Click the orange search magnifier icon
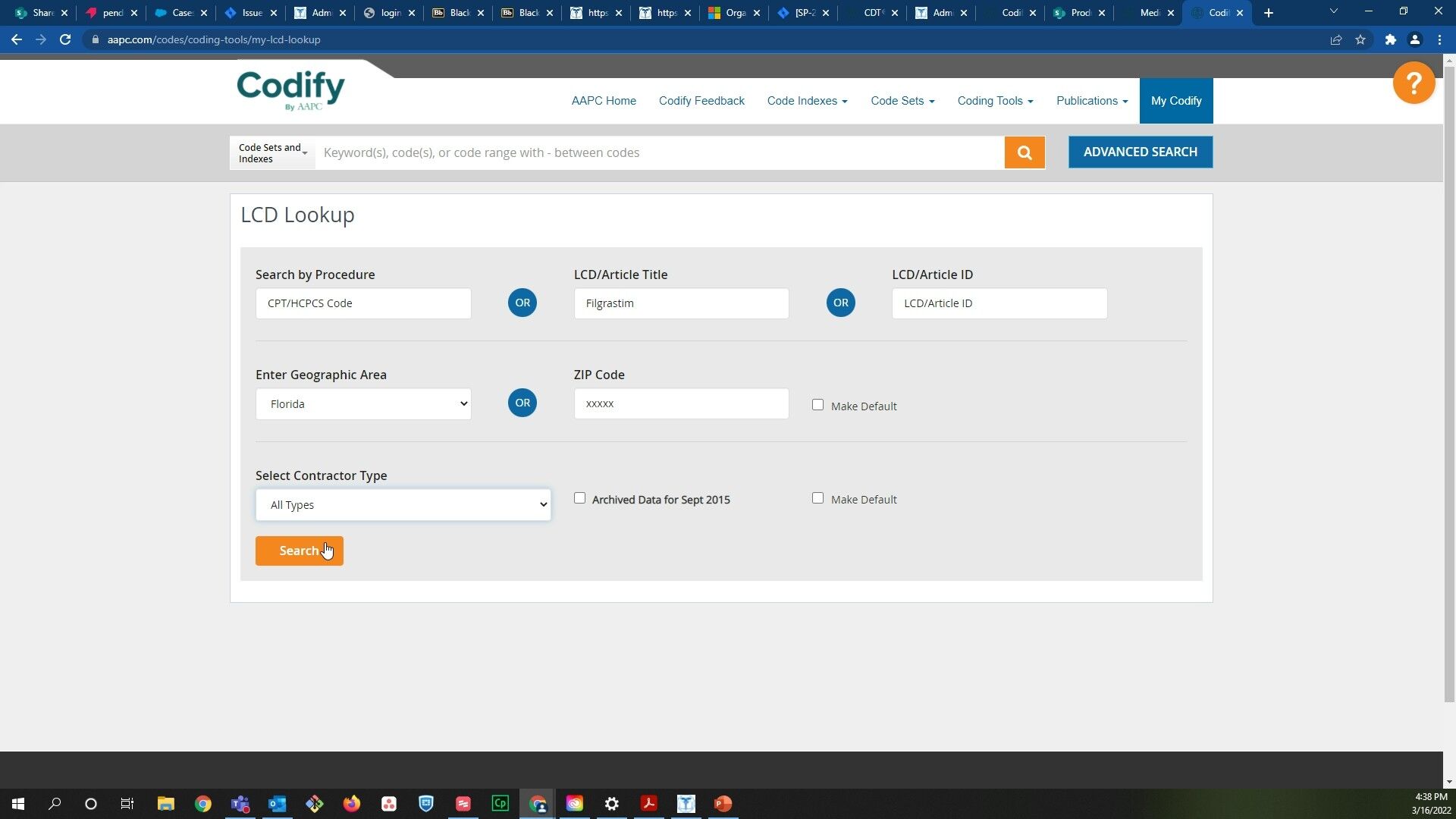The image size is (1456, 819). pos(1025,152)
